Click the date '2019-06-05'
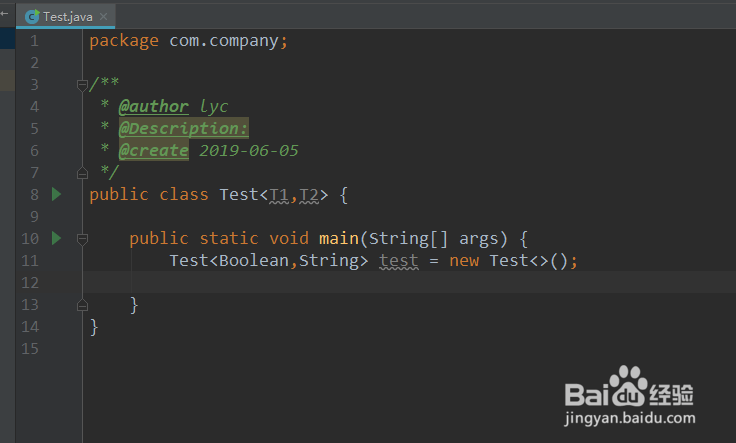 point(249,151)
